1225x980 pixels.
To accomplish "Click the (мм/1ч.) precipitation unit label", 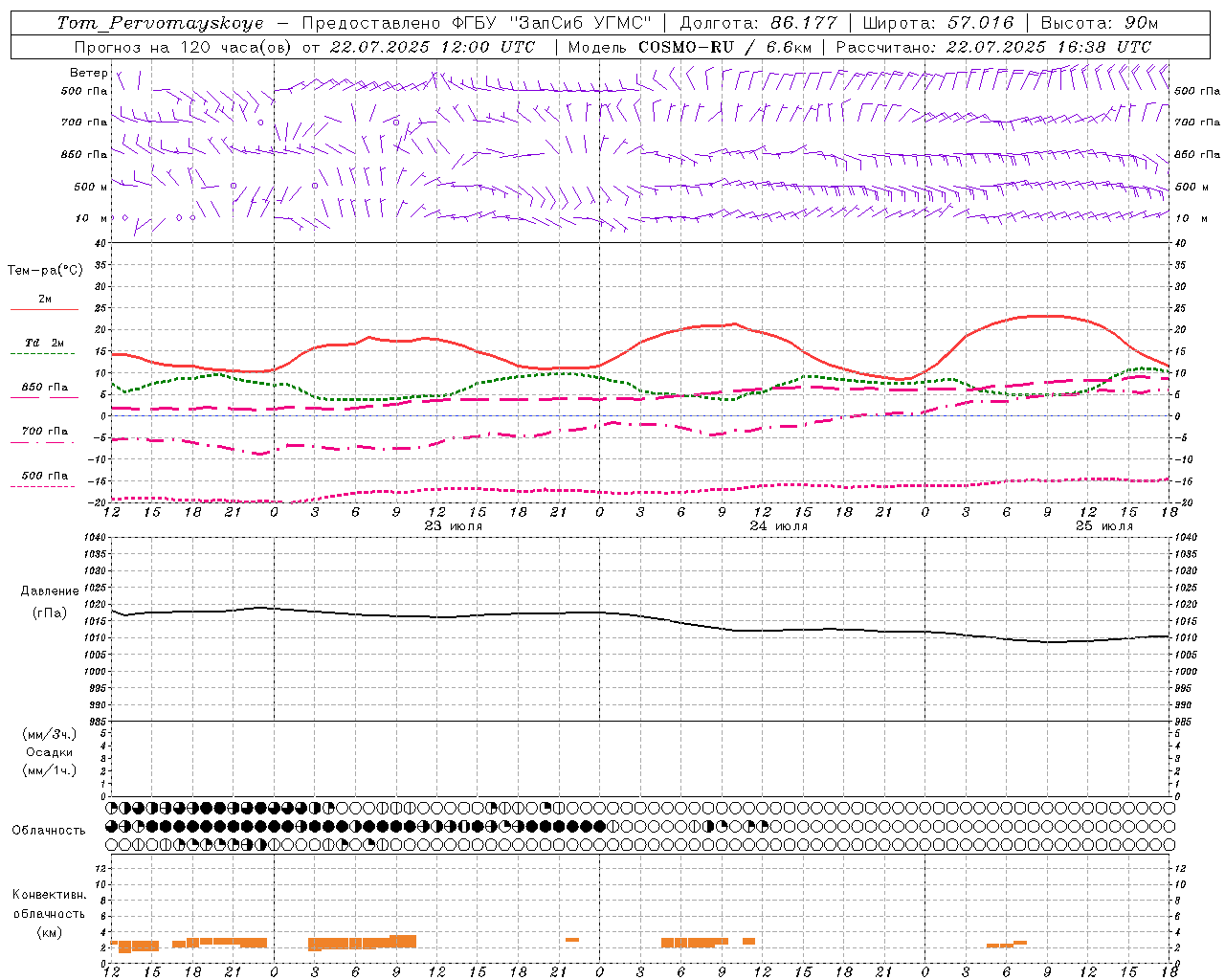I will (50, 769).
